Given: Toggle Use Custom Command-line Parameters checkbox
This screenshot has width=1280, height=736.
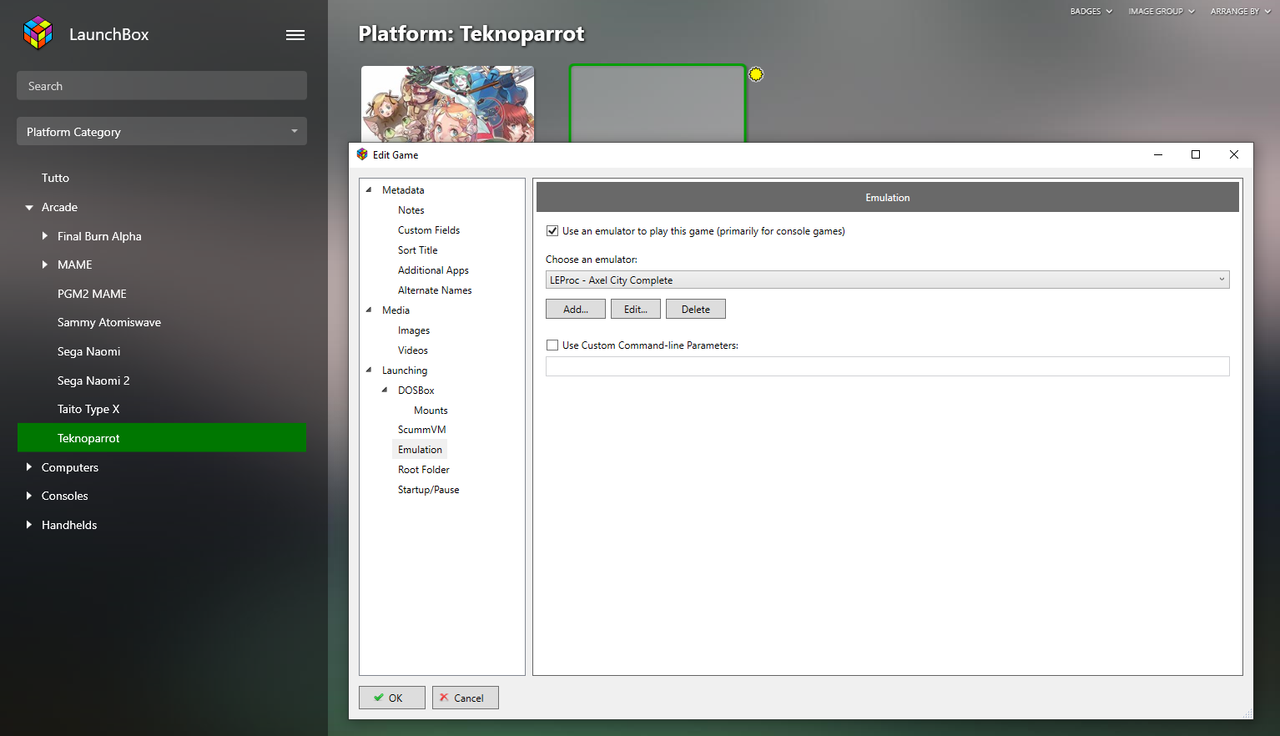Looking at the screenshot, I should (x=552, y=345).
